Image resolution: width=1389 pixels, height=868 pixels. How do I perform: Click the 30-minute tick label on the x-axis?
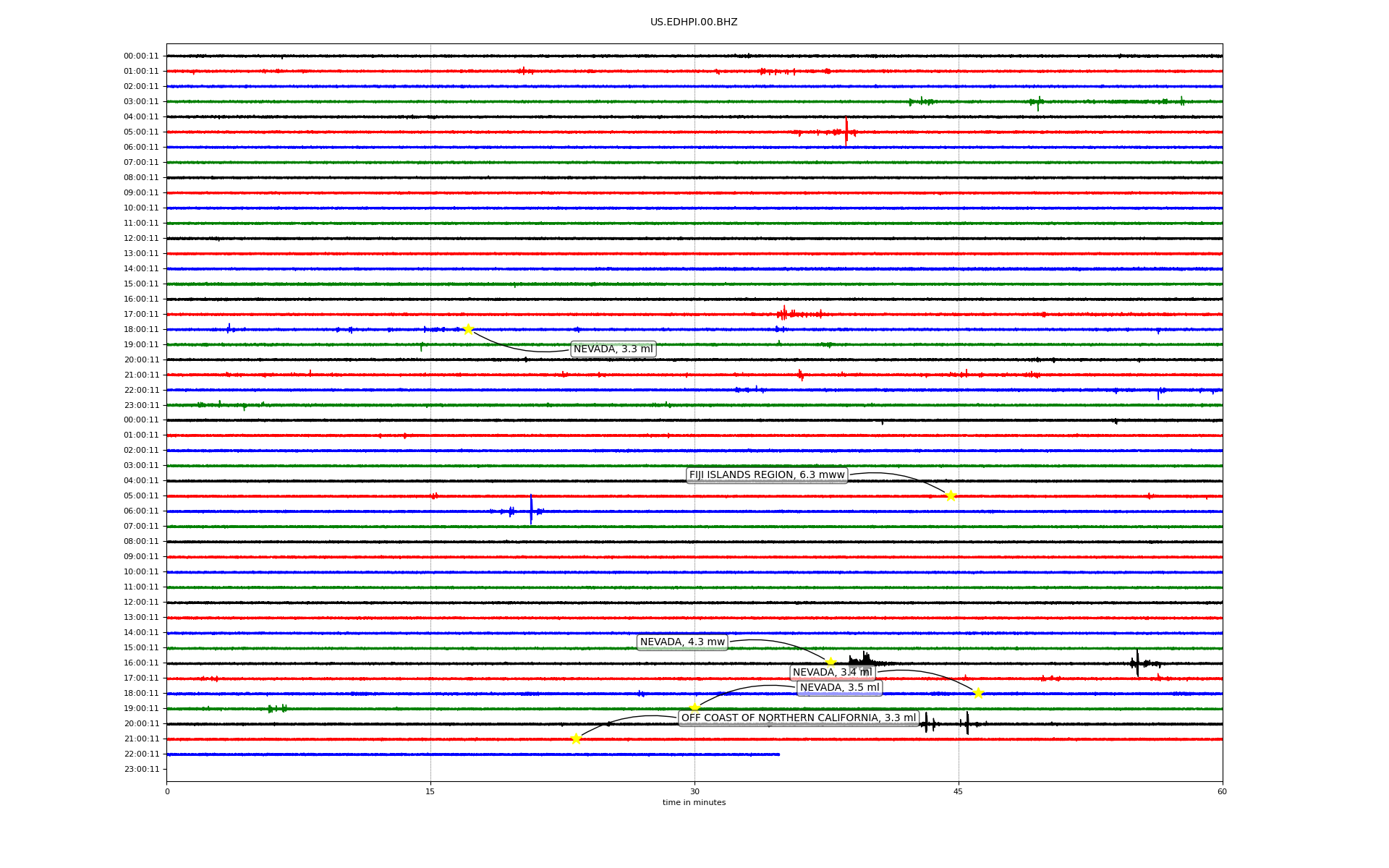694,791
